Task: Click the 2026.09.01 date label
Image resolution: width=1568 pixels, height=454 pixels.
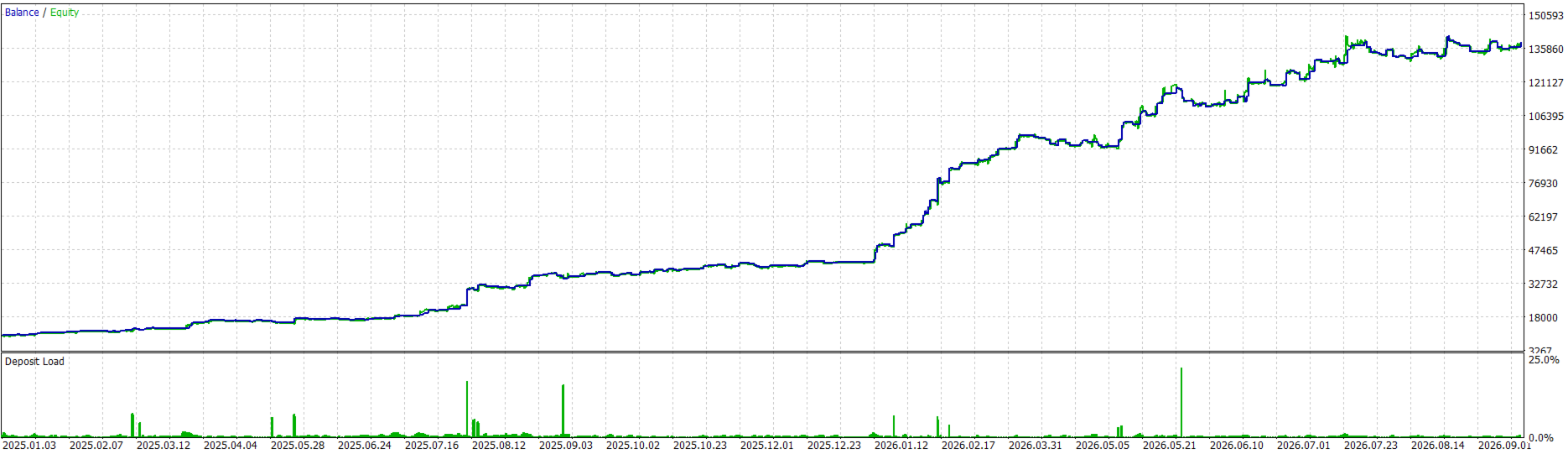Action: point(1505,446)
